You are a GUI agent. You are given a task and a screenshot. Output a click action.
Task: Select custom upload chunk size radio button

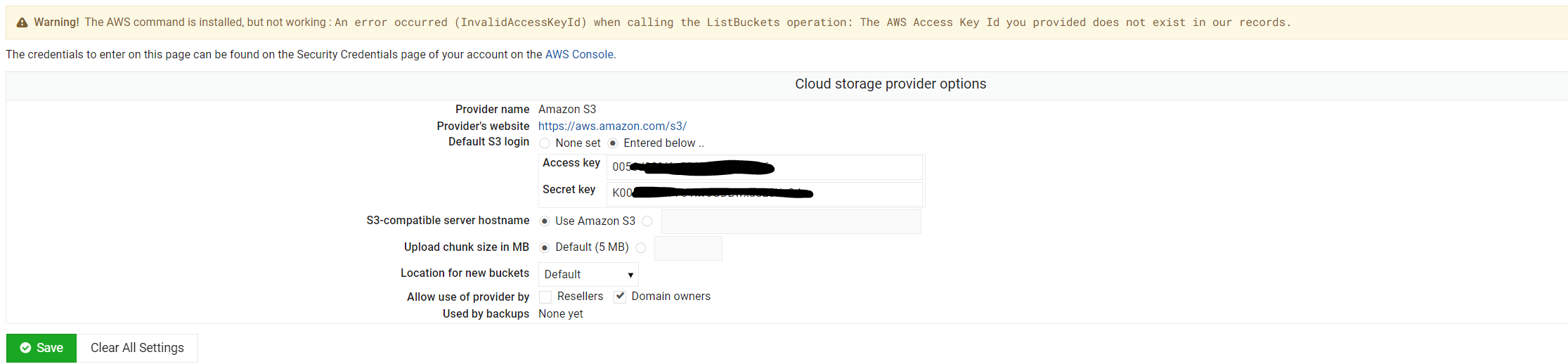point(641,247)
